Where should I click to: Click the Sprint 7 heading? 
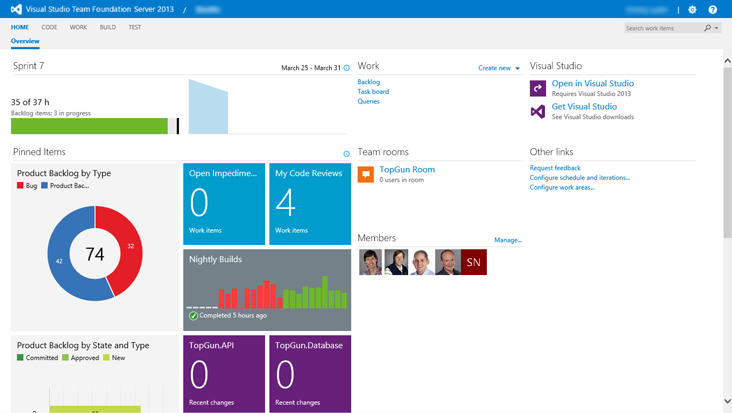28,66
